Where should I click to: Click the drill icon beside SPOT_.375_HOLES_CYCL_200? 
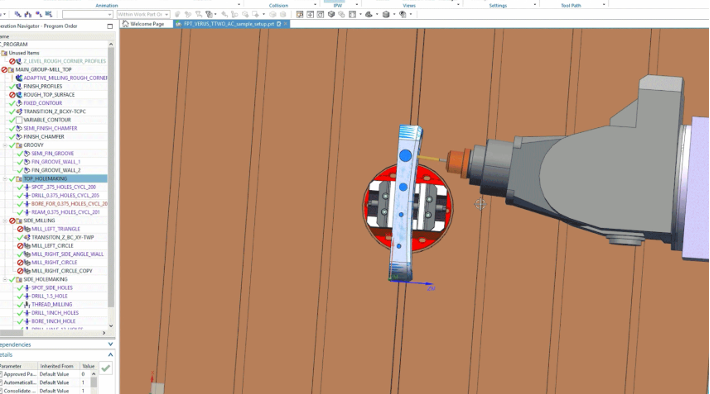27,187
